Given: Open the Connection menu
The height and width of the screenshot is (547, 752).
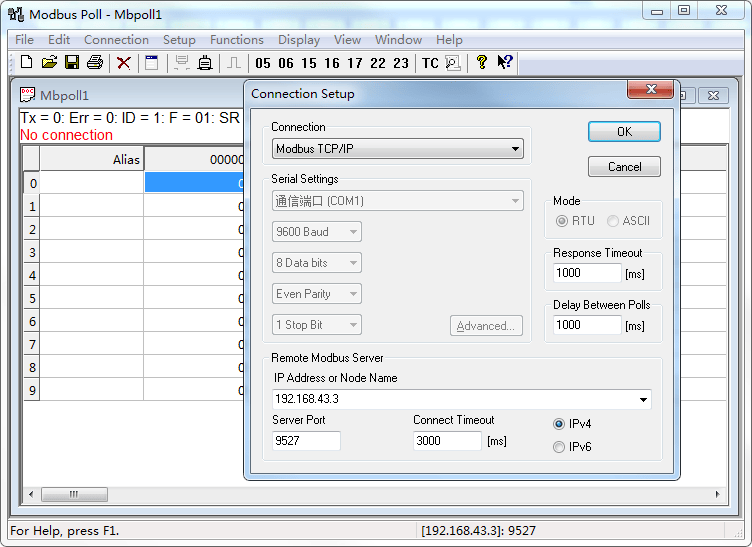Looking at the screenshot, I should click(117, 40).
